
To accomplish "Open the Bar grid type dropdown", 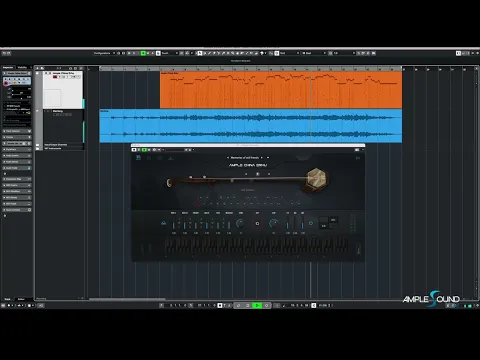I will [x=314, y=53].
